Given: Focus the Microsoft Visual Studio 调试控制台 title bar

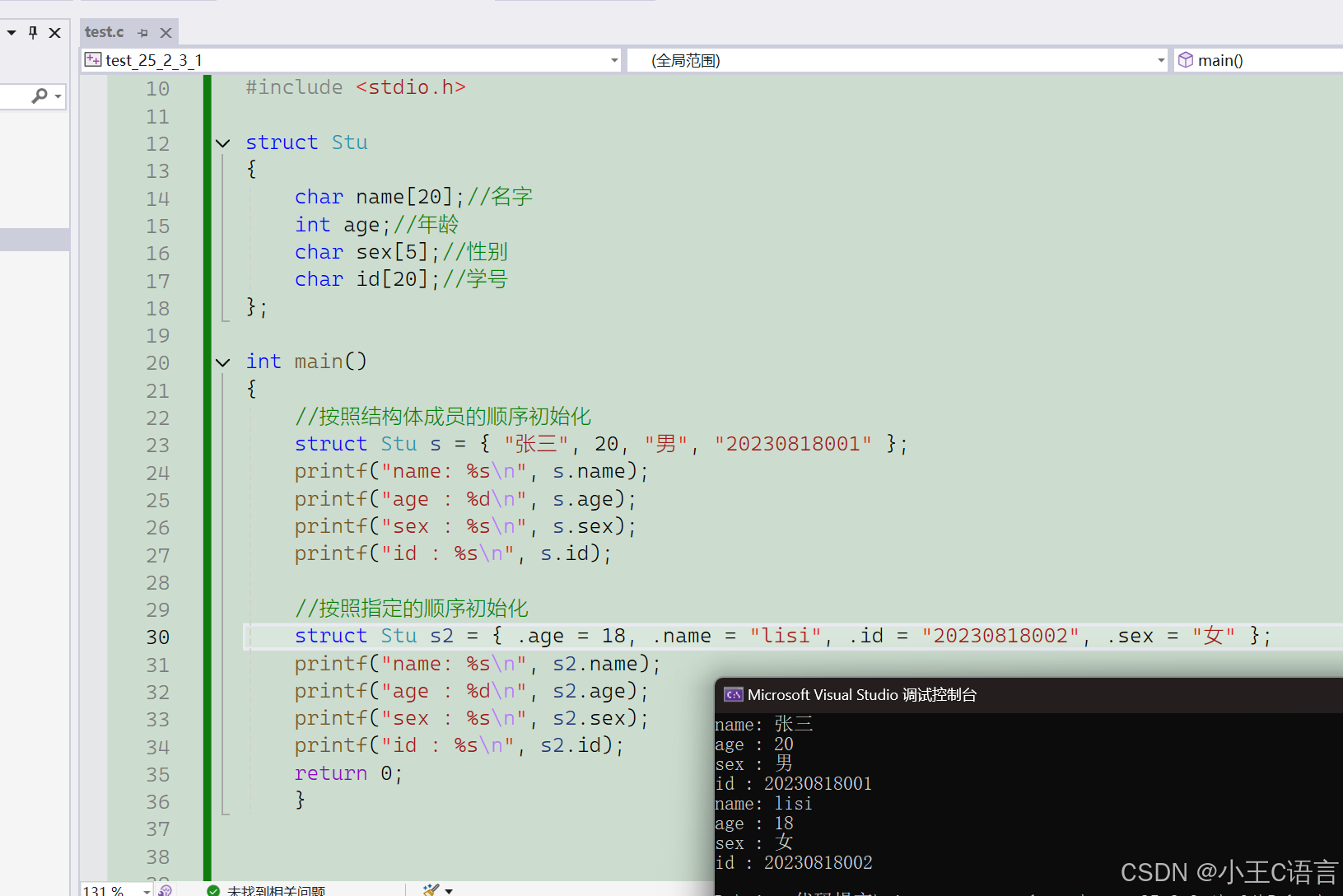Looking at the screenshot, I should pyautogui.click(x=1028, y=695).
